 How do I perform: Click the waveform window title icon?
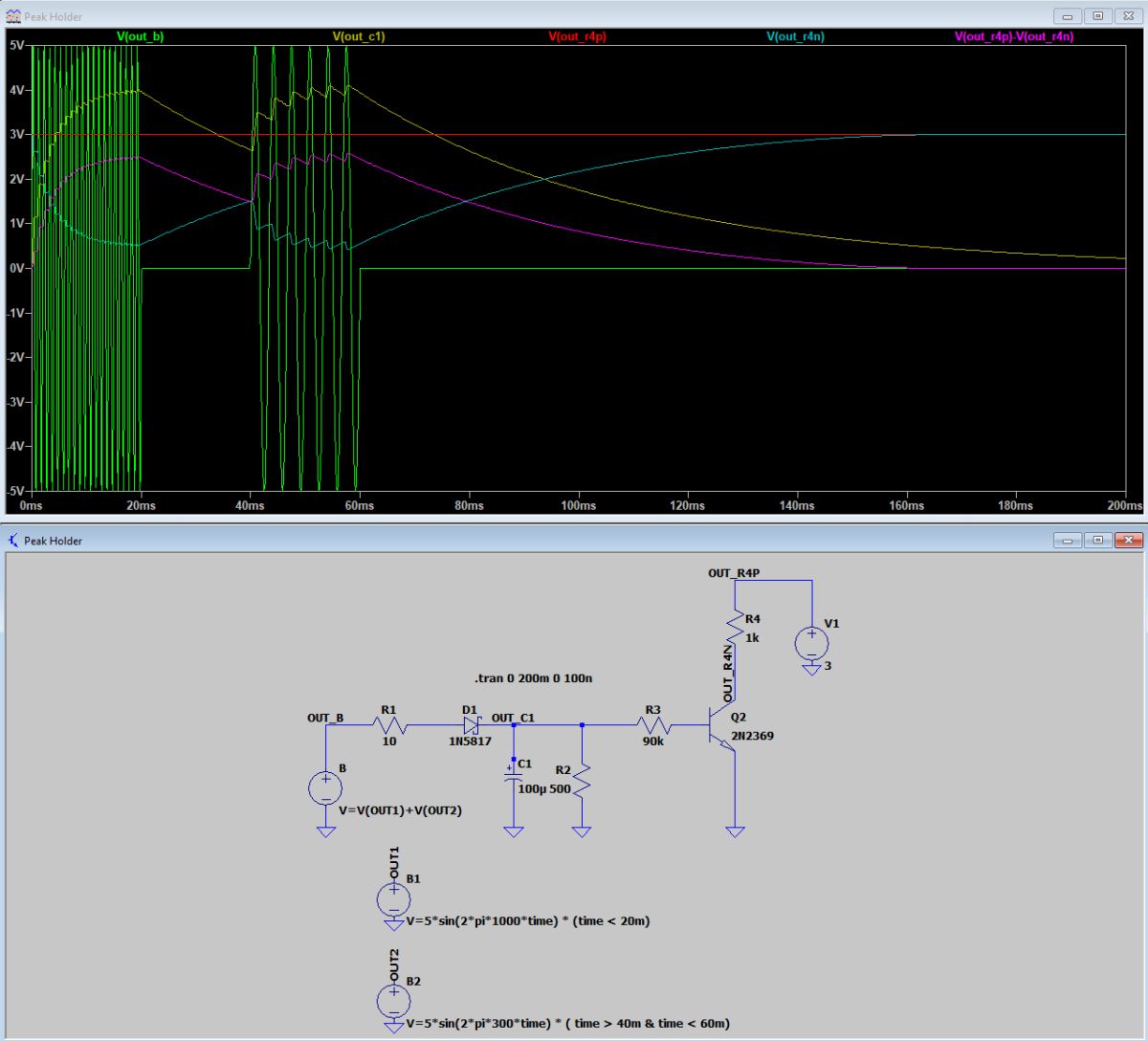click(13, 16)
